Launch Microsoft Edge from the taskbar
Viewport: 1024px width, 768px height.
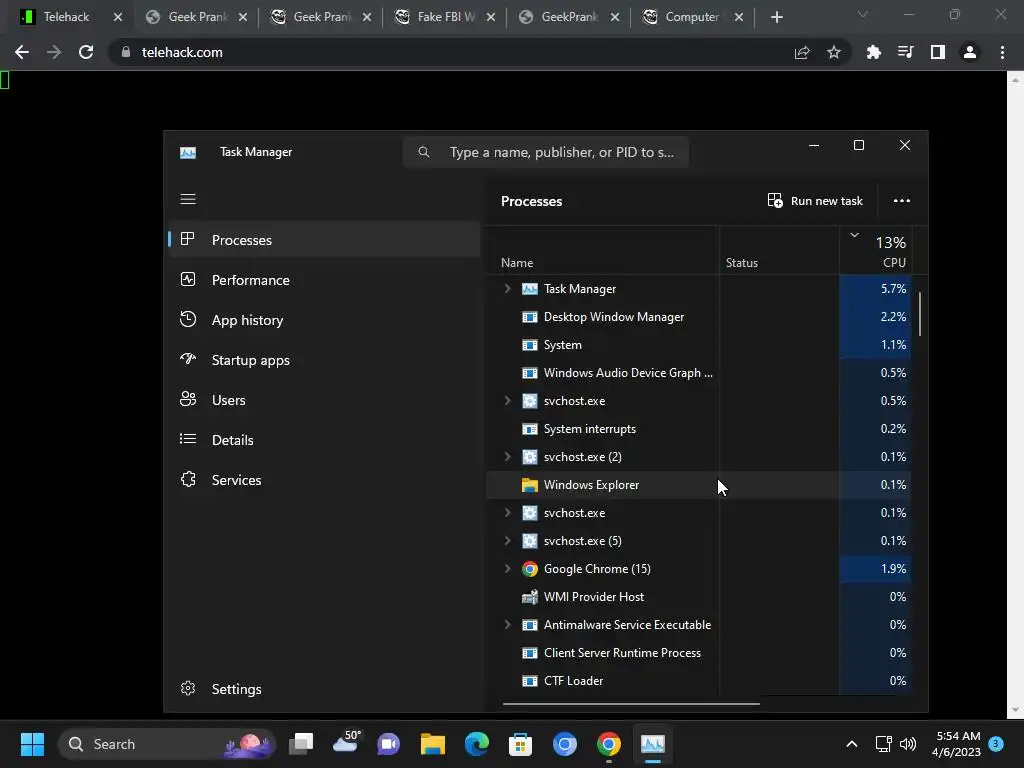click(477, 744)
